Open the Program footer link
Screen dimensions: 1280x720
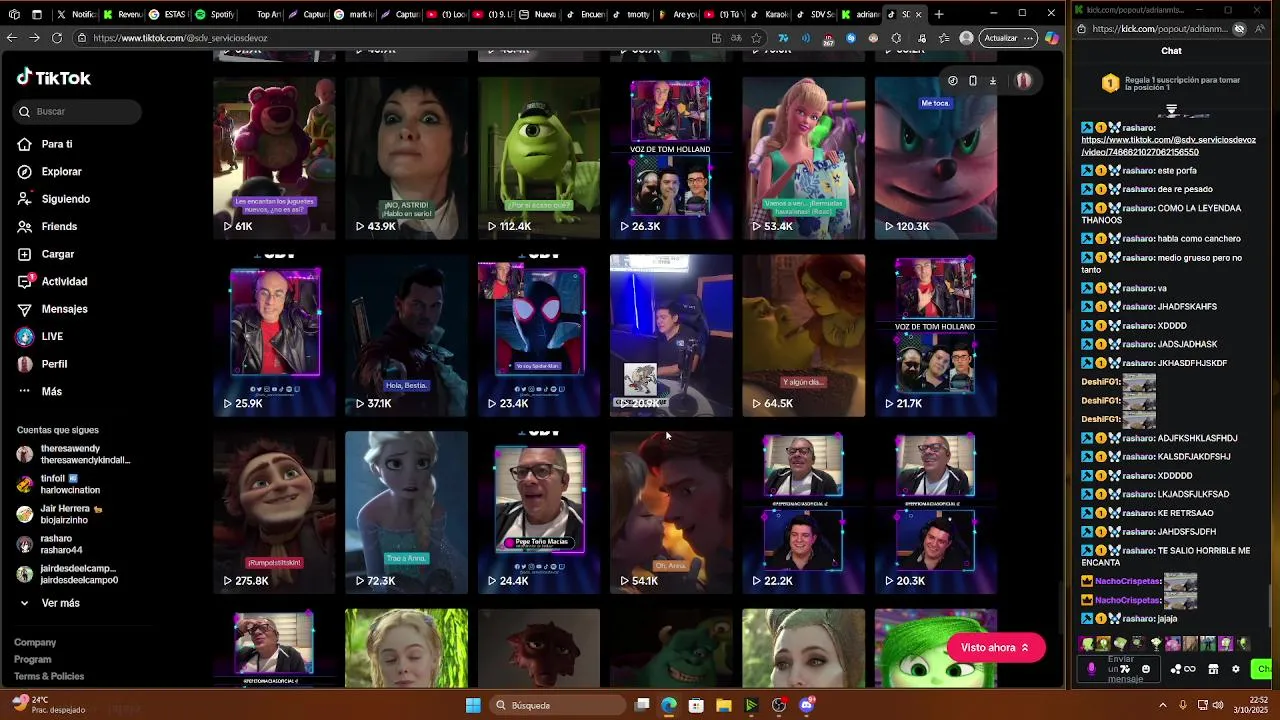(33, 659)
